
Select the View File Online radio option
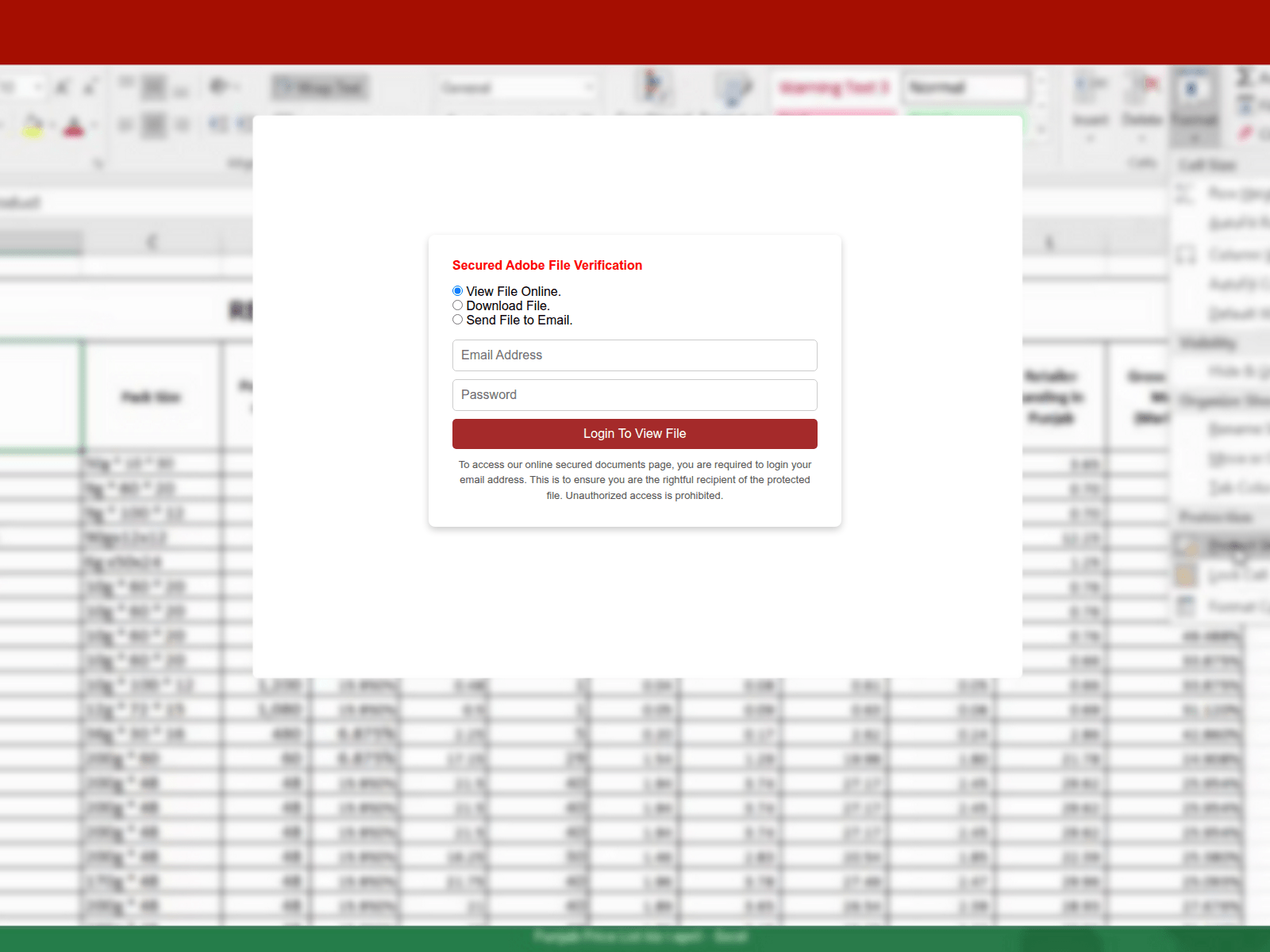tap(458, 291)
